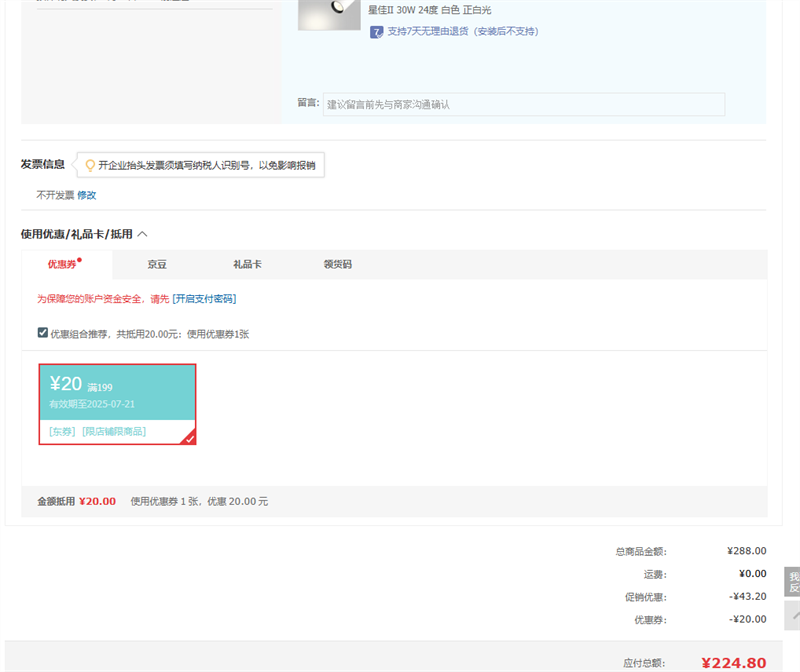Switch to the 领货码 tab
Screen dimensions: 800x672
click(x=337, y=265)
